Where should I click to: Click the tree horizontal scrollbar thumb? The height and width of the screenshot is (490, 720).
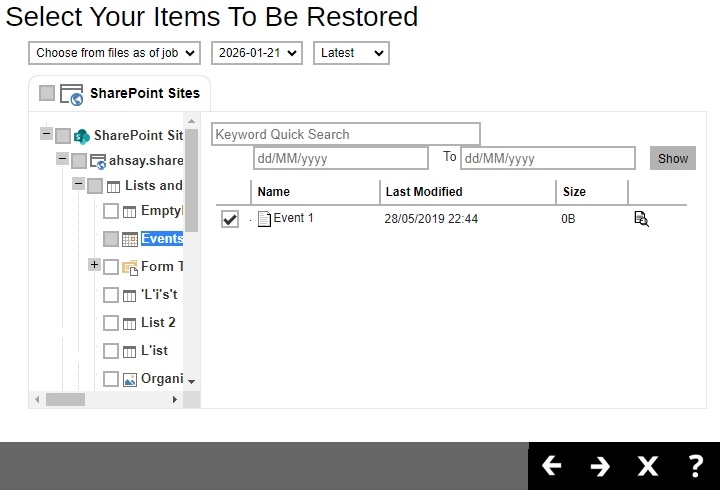(65, 400)
